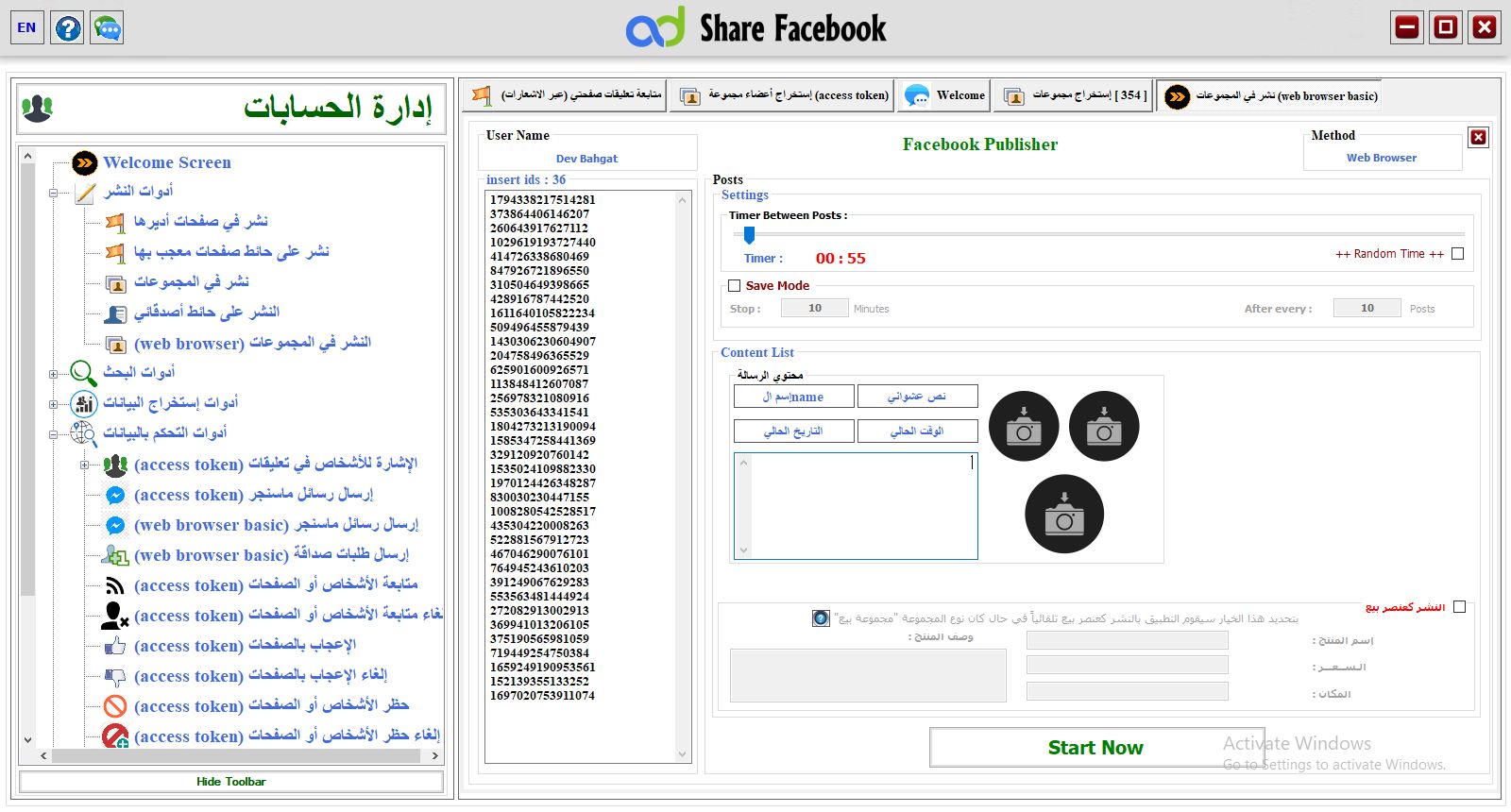Click the product name input field
1511x812 pixels.
[x=1128, y=640]
